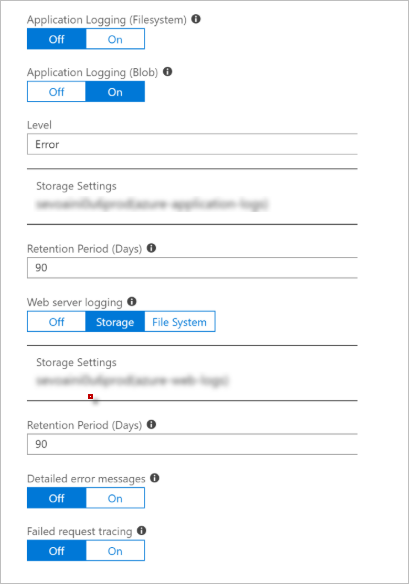Viewport: 409px width, 584px height.
Task: Click info icon beside Web server logging
Action: tap(132, 302)
